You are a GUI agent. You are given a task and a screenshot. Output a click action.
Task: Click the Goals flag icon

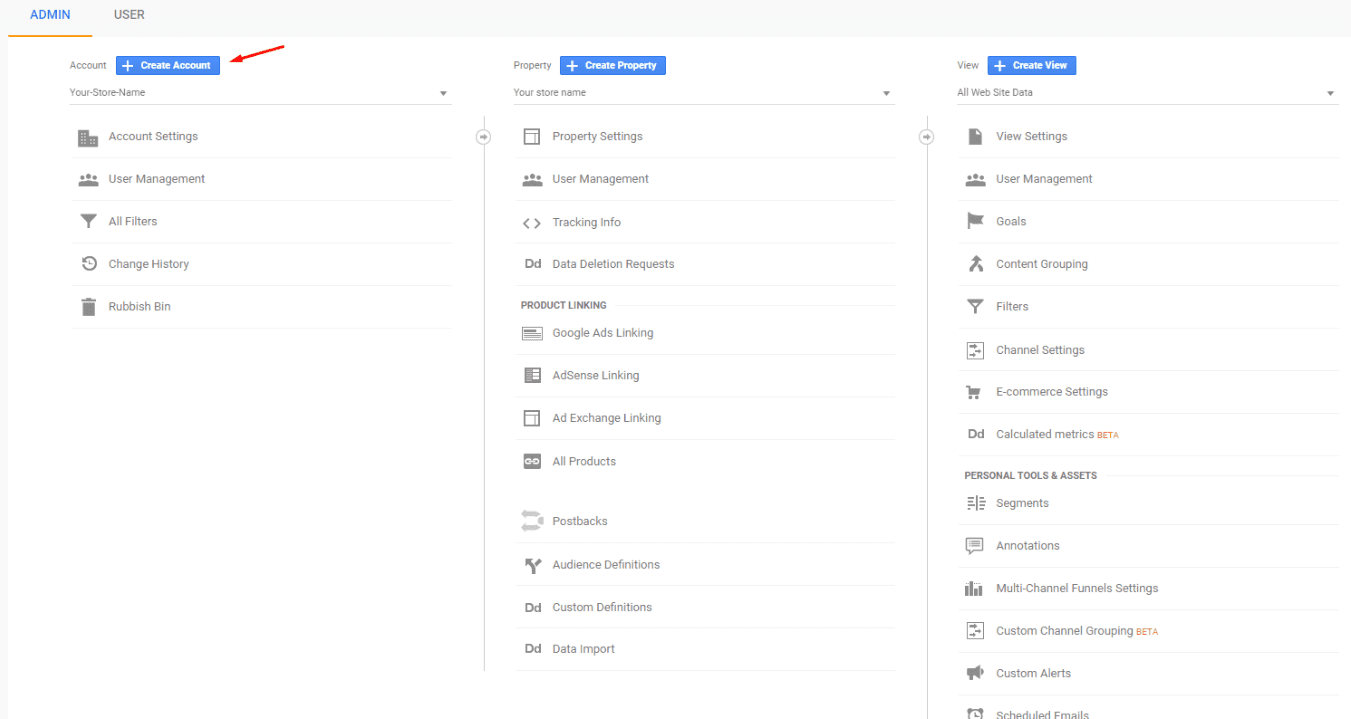tap(975, 222)
